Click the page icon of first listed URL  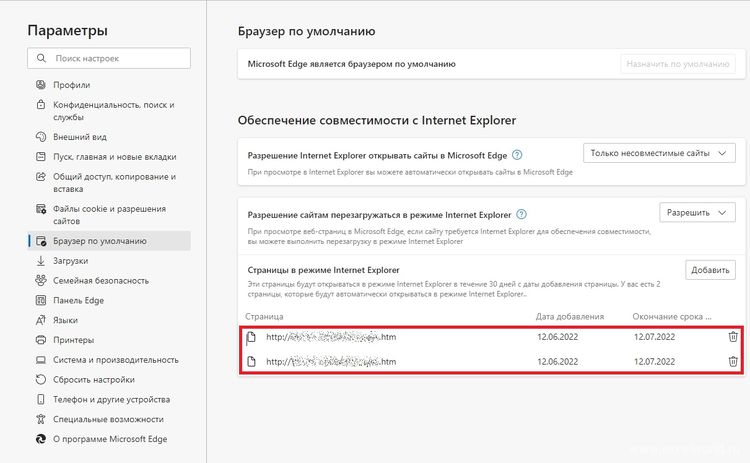(252, 337)
